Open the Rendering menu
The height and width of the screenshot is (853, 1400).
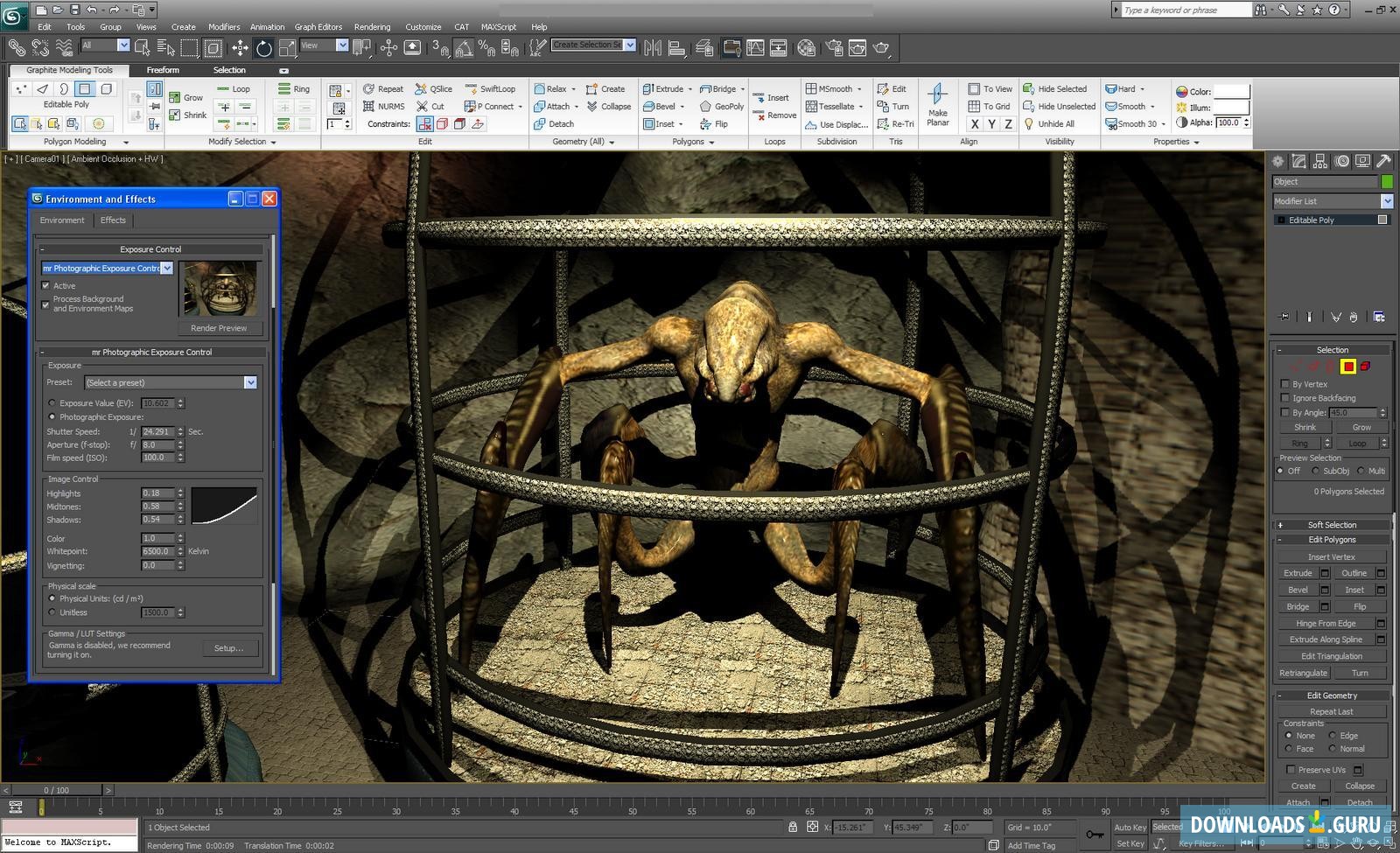pyautogui.click(x=372, y=26)
